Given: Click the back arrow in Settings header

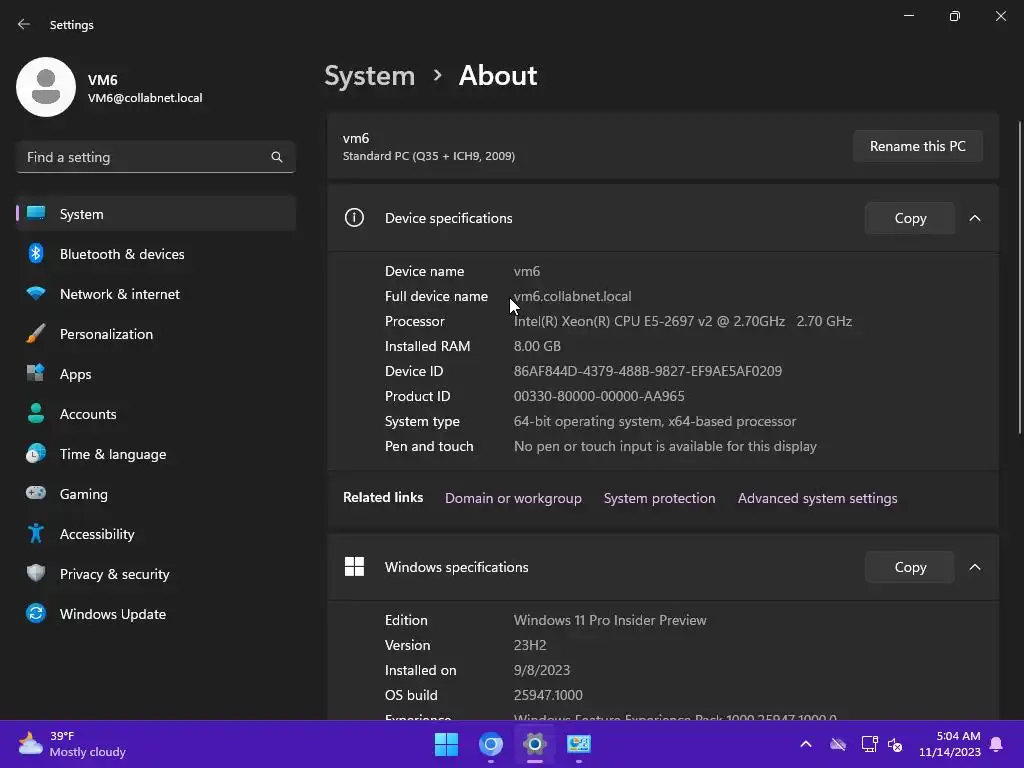Looking at the screenshot, I should click(x=24, y=24).
